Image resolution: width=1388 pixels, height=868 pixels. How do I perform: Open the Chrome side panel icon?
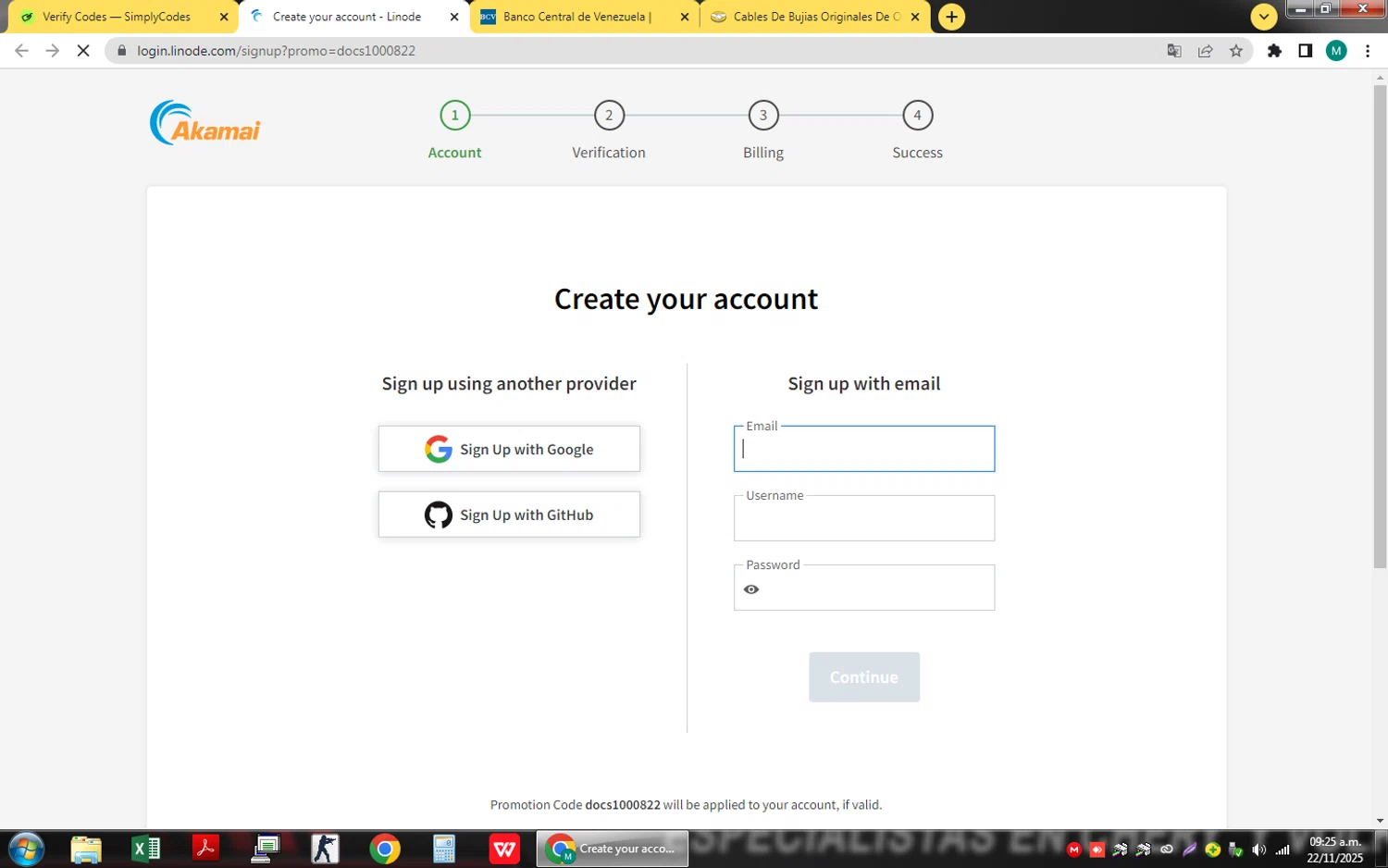point(1305,51)
